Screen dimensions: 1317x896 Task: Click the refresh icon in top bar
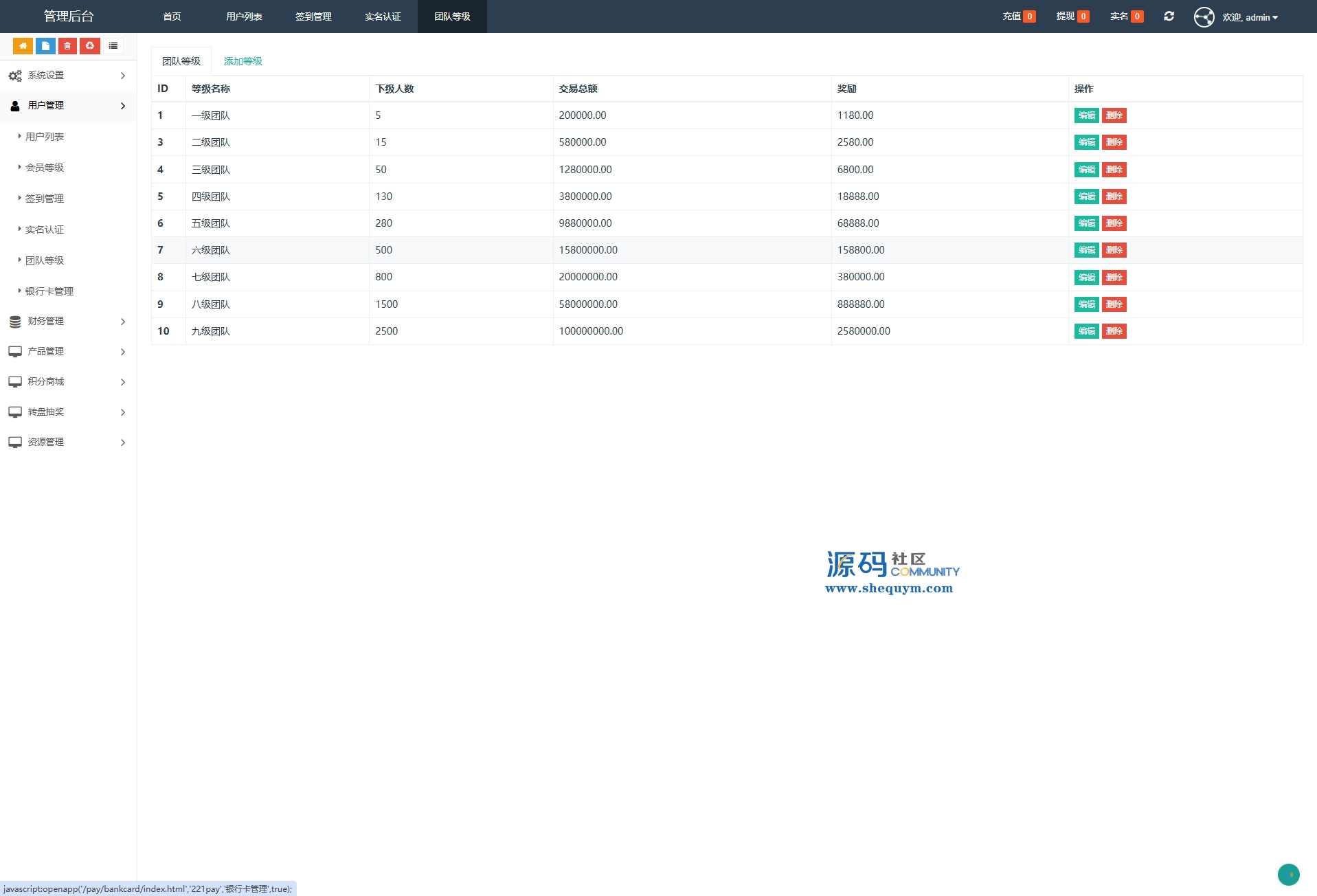1169,16
